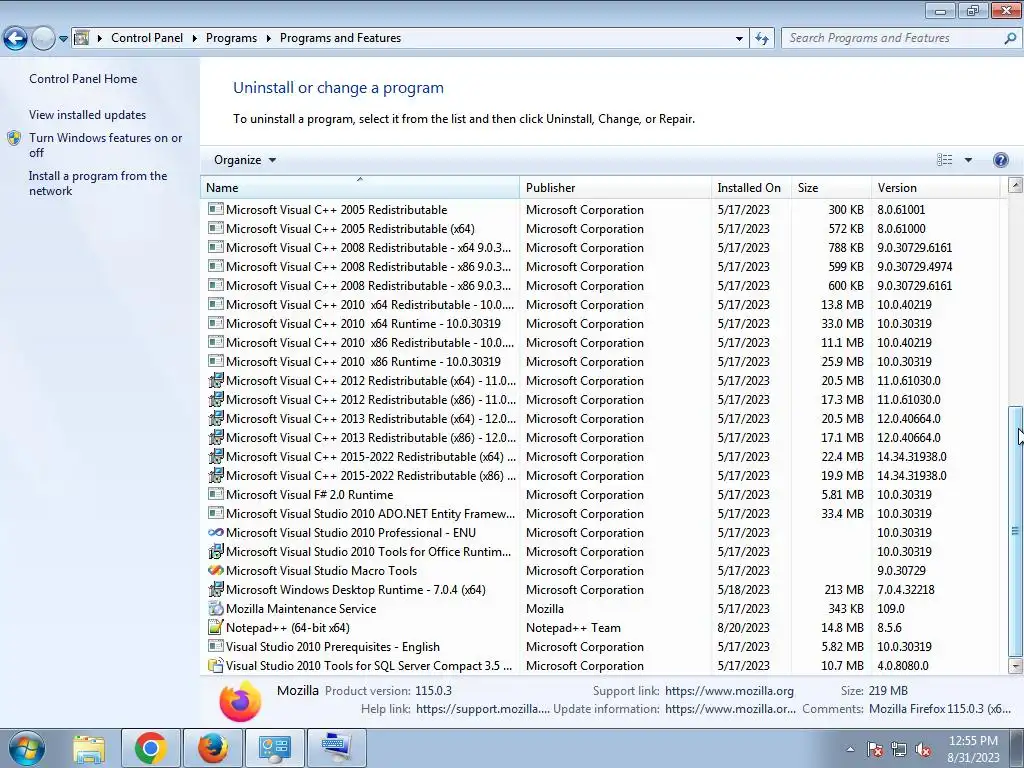Open Google Chrome from taskbar

(x=150, y=748)
